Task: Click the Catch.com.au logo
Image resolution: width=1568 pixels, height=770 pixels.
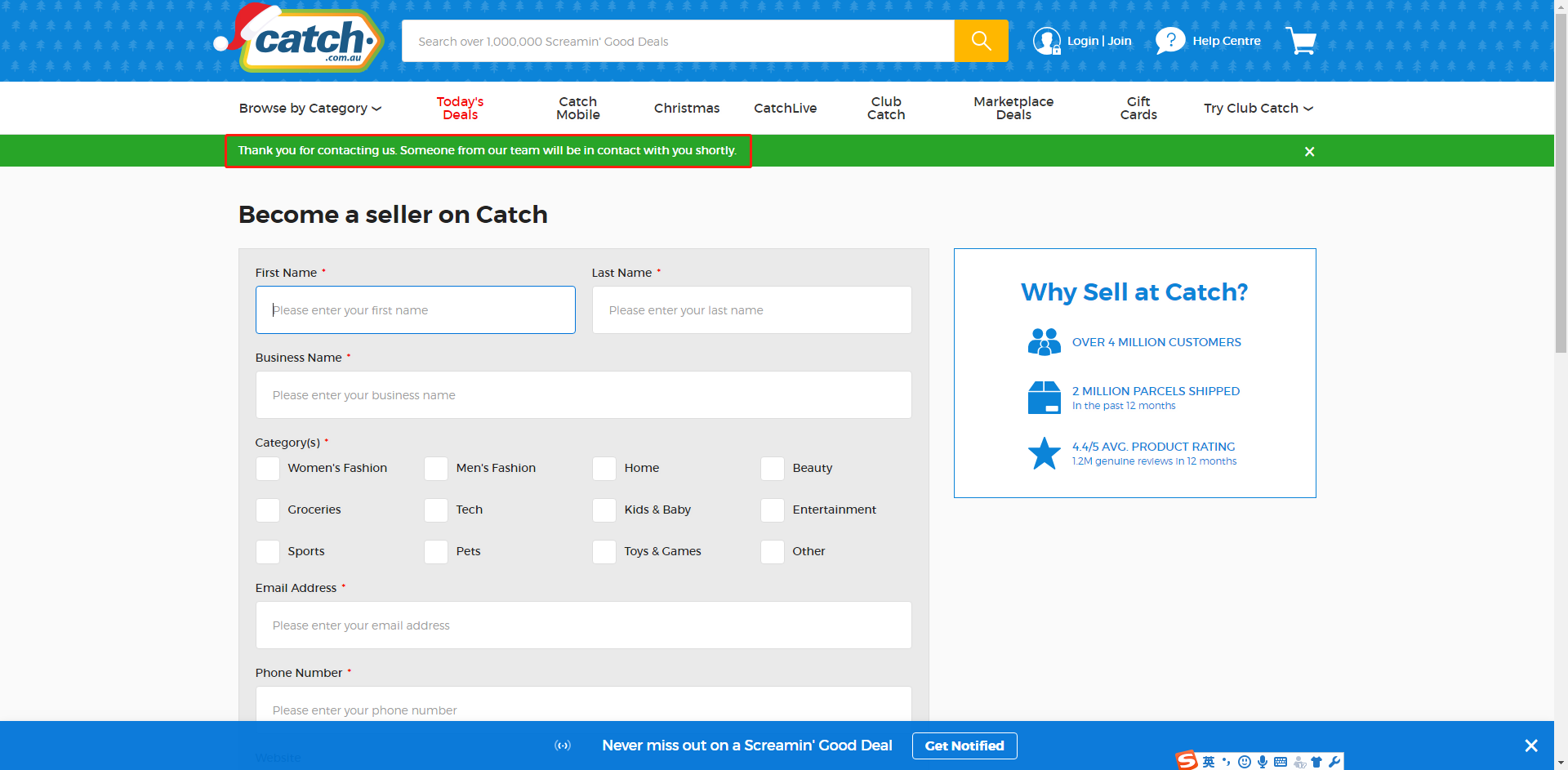Action: (x=300, y=38)
